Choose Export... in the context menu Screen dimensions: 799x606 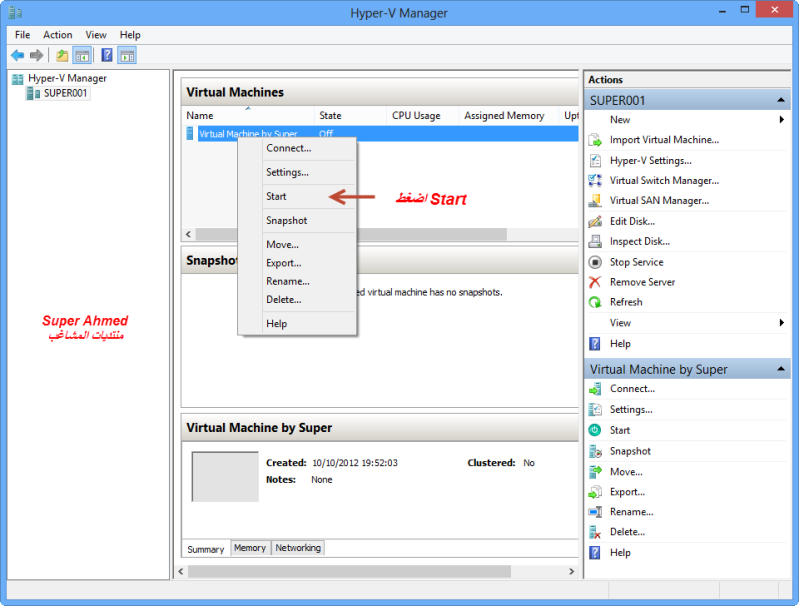tap(297, 263)
